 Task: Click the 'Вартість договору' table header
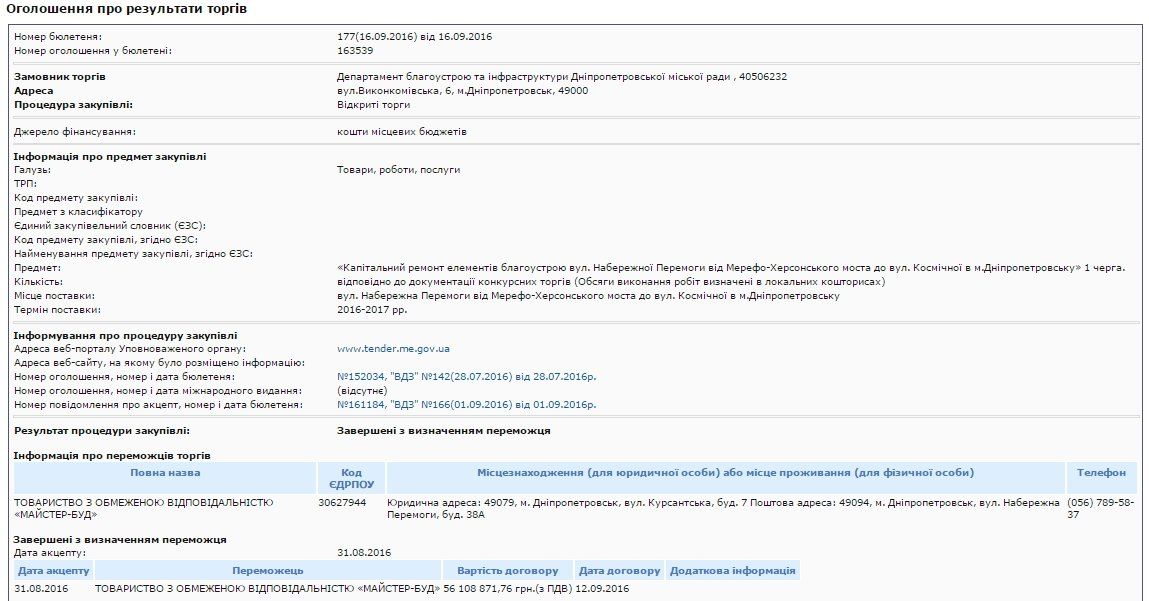507,570
